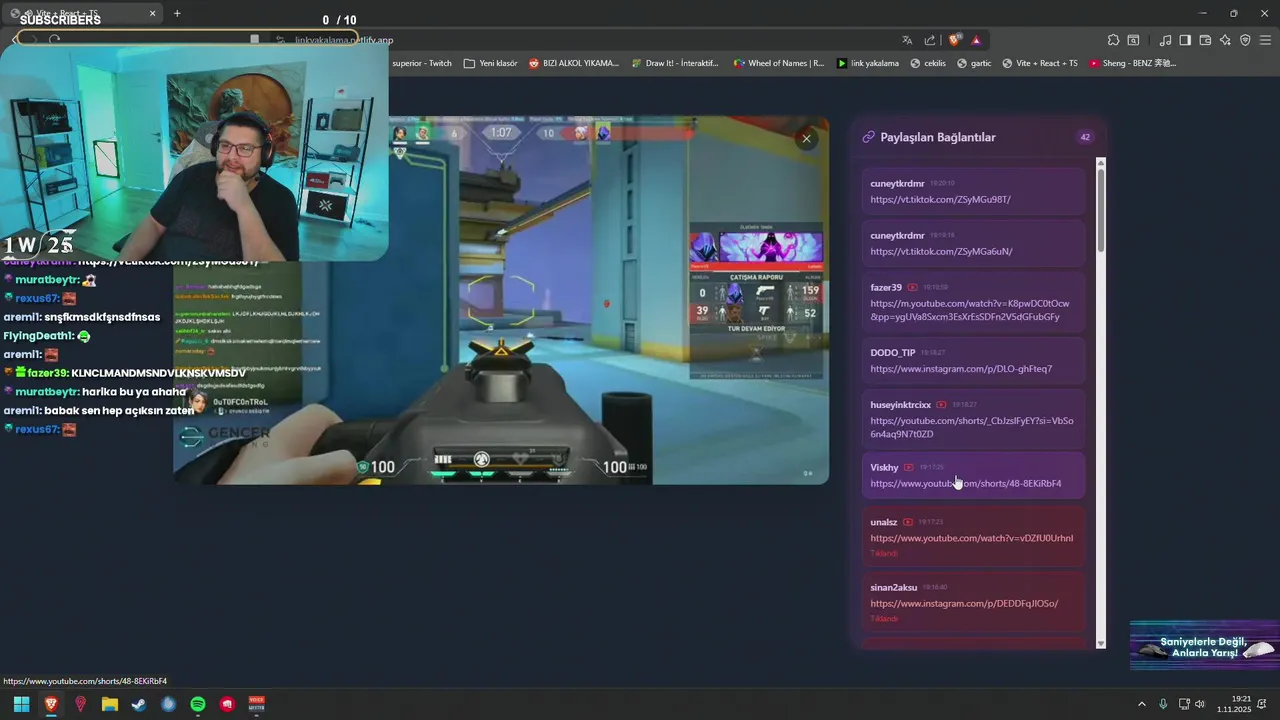This screenshot has height=720, width=1280.
Task: Click the YouTube icon beside fazer39
Action: click(913, 287)
